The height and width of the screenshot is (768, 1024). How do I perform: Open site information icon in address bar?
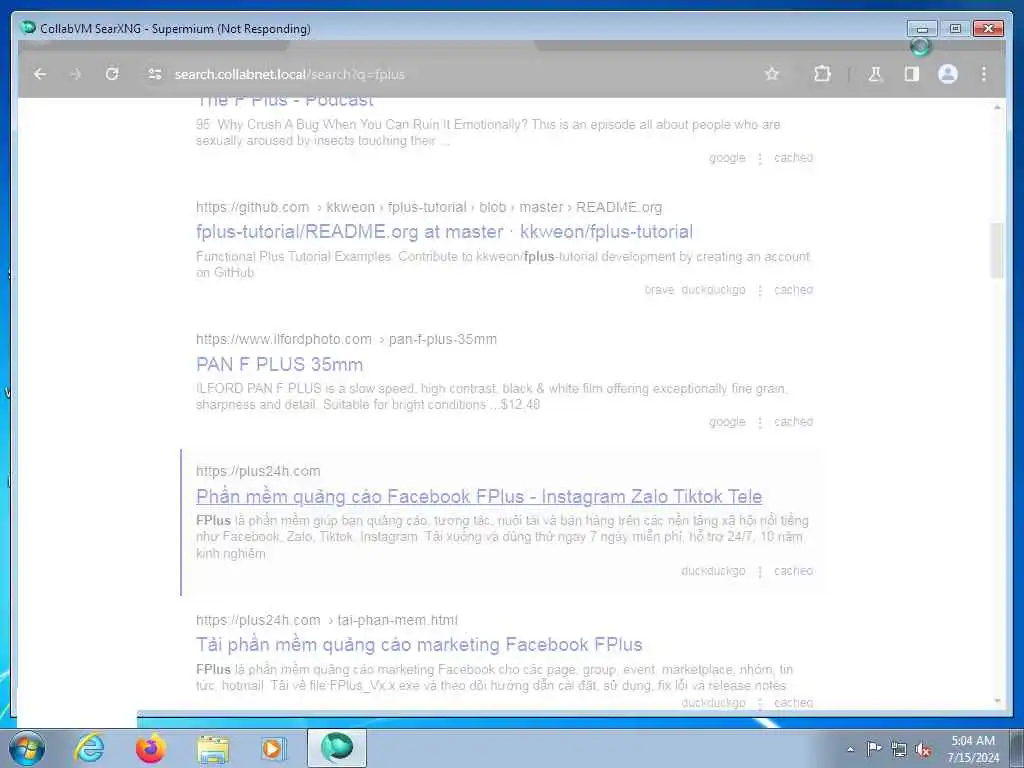pyautogui.click(x=155, y=74)
